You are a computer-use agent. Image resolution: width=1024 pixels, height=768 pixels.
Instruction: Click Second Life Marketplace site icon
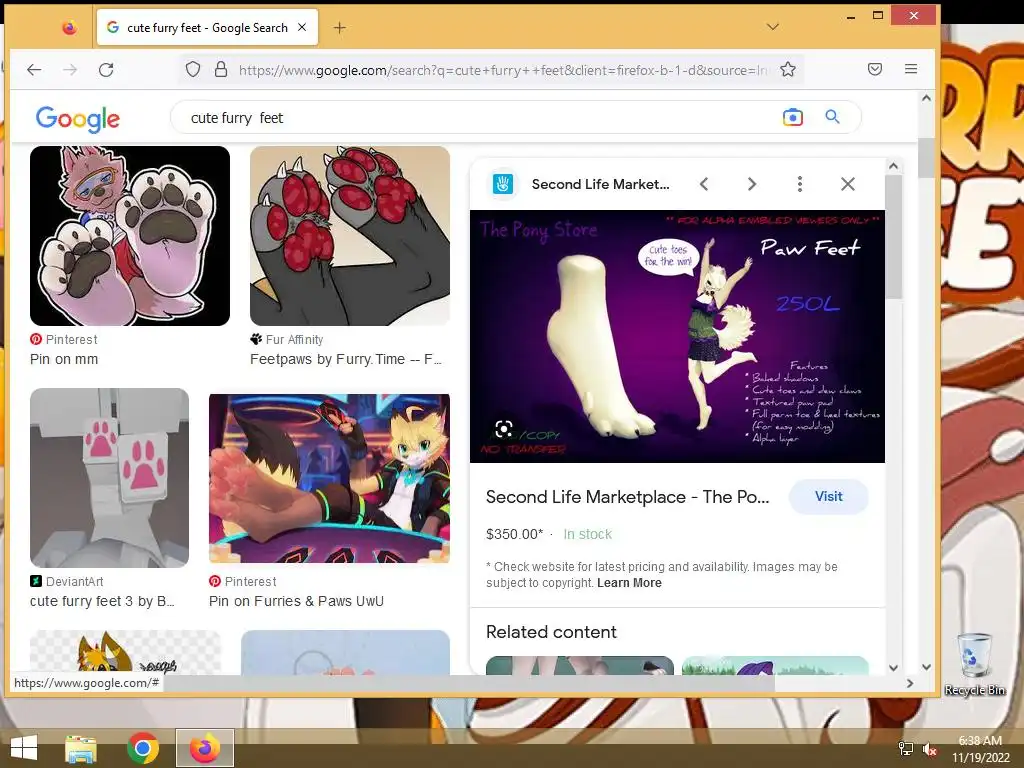point(503,184)
